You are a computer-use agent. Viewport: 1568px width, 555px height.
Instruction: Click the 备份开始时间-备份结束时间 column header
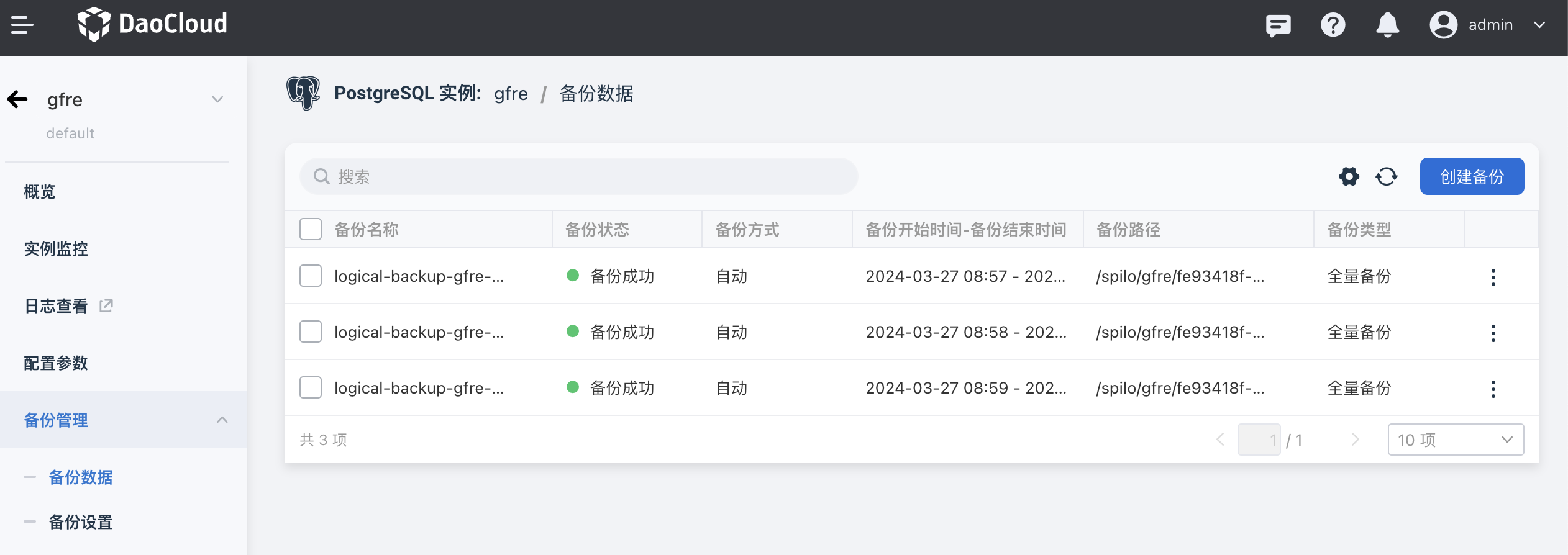click(x=966, y=230)
